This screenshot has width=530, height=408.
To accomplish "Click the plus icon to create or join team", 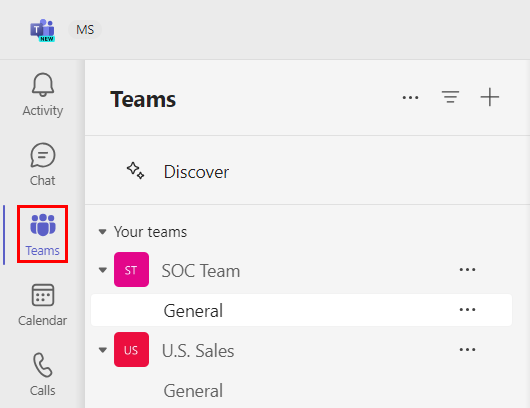I will point(490,97).
